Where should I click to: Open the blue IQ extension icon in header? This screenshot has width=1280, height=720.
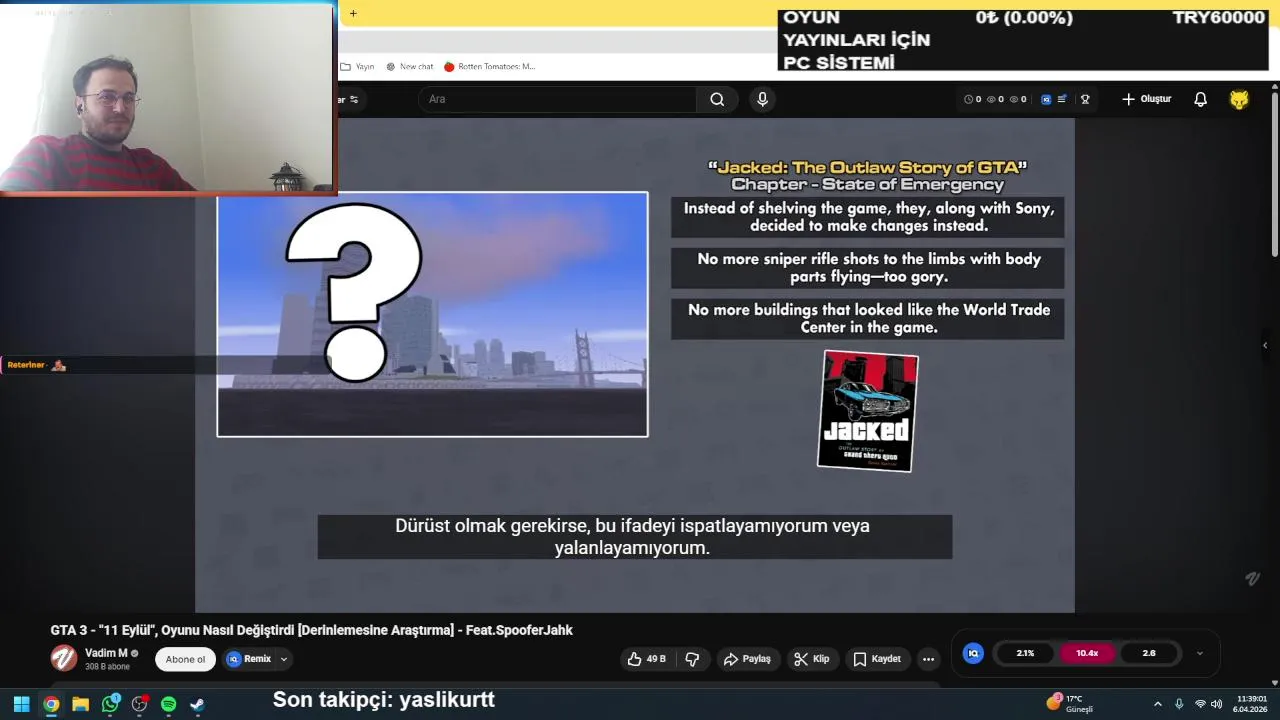[1046, 99]
